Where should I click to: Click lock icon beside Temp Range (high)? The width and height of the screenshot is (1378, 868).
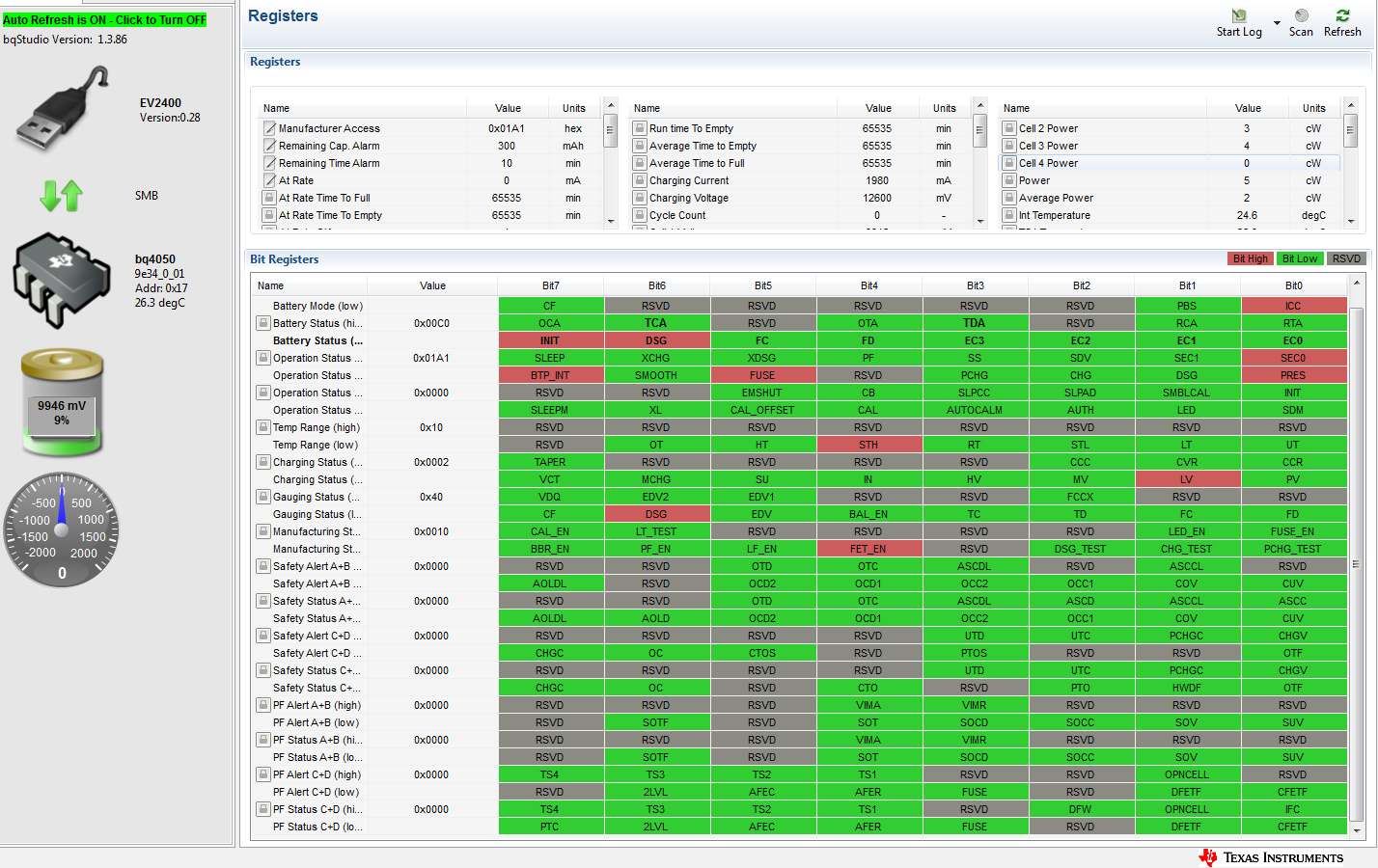click(x=263, y=427)
